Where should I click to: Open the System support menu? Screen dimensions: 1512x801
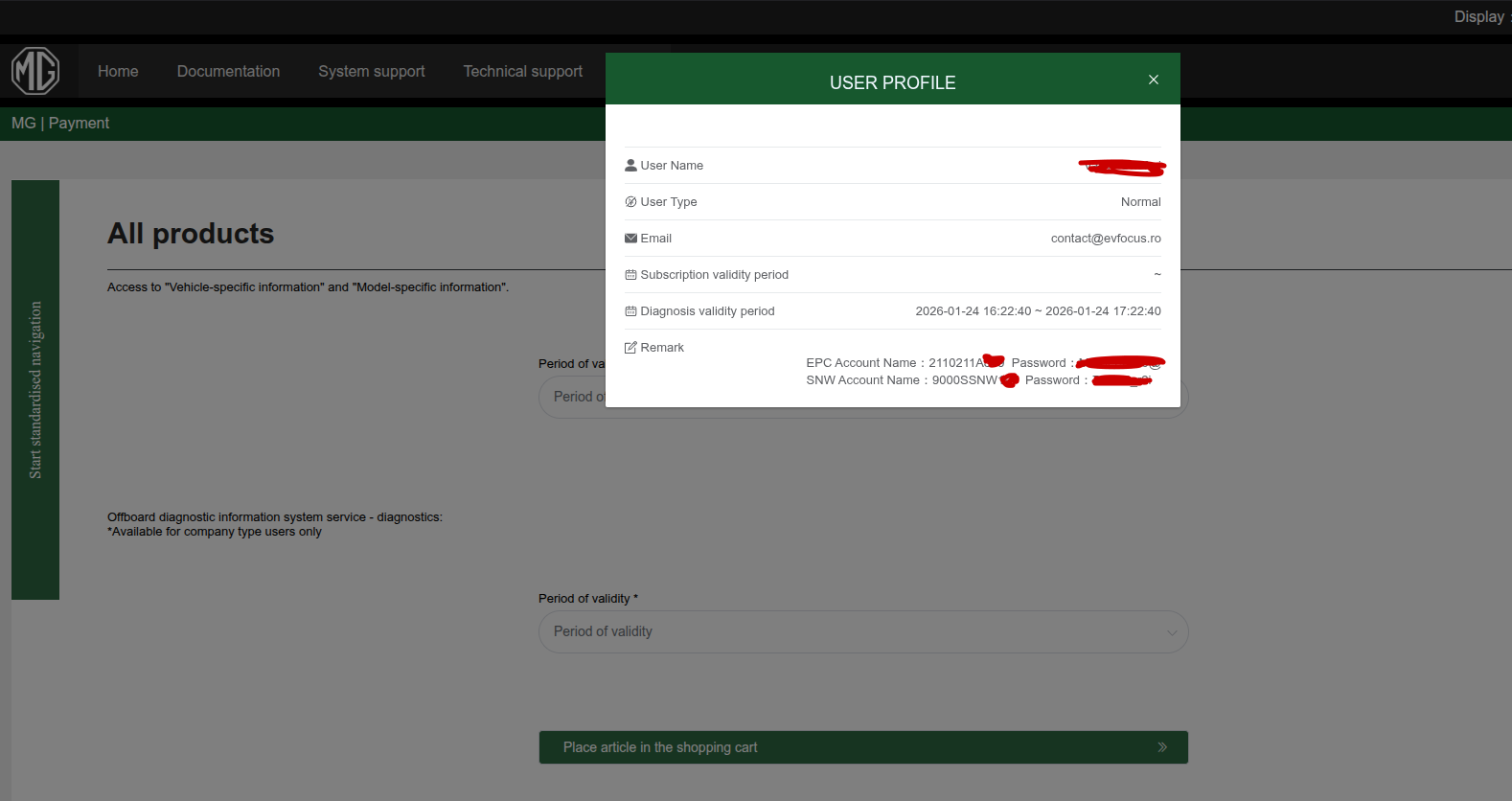pos(372,72)
